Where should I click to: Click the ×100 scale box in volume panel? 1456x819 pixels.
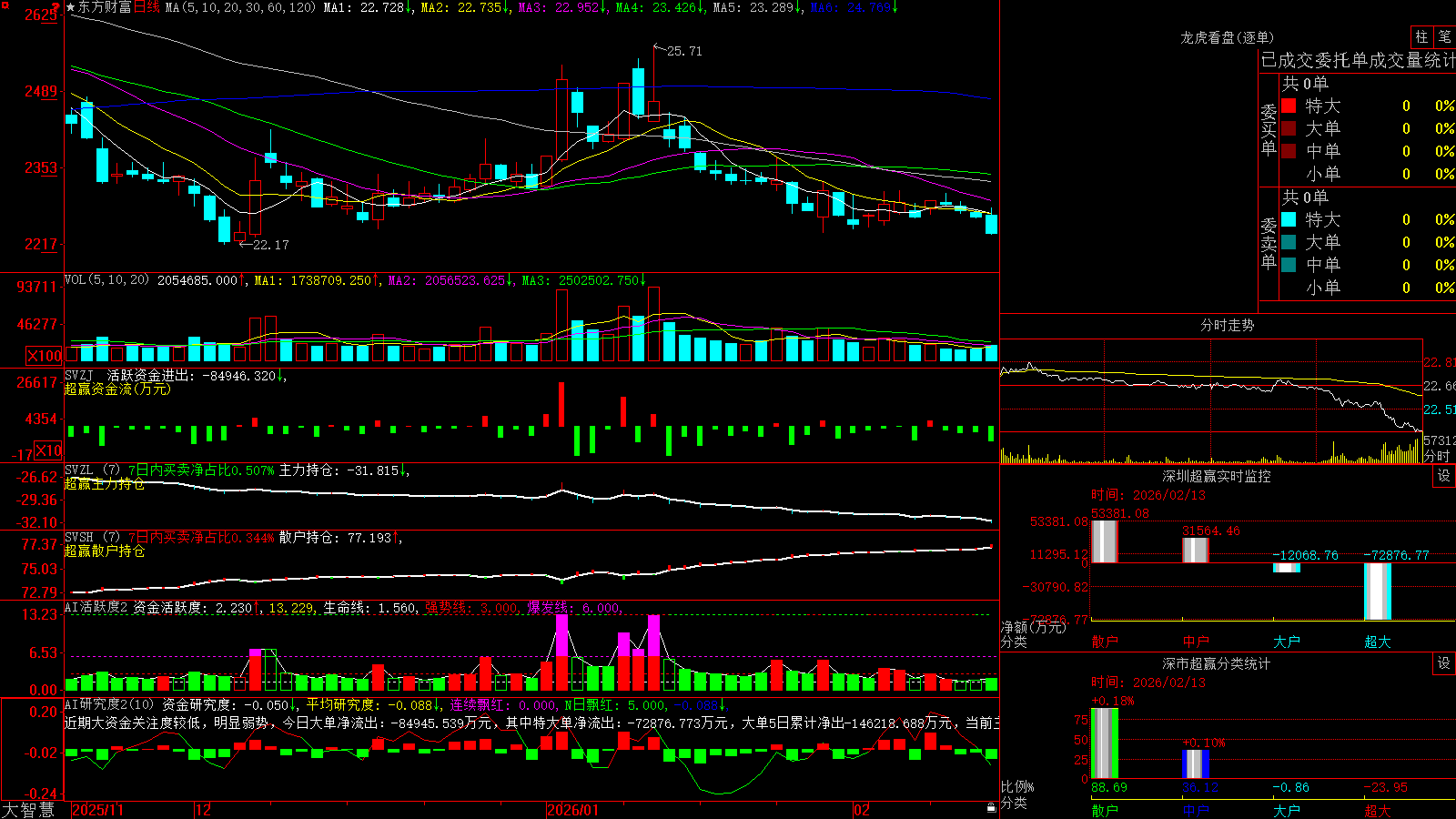tap(45, 356)
